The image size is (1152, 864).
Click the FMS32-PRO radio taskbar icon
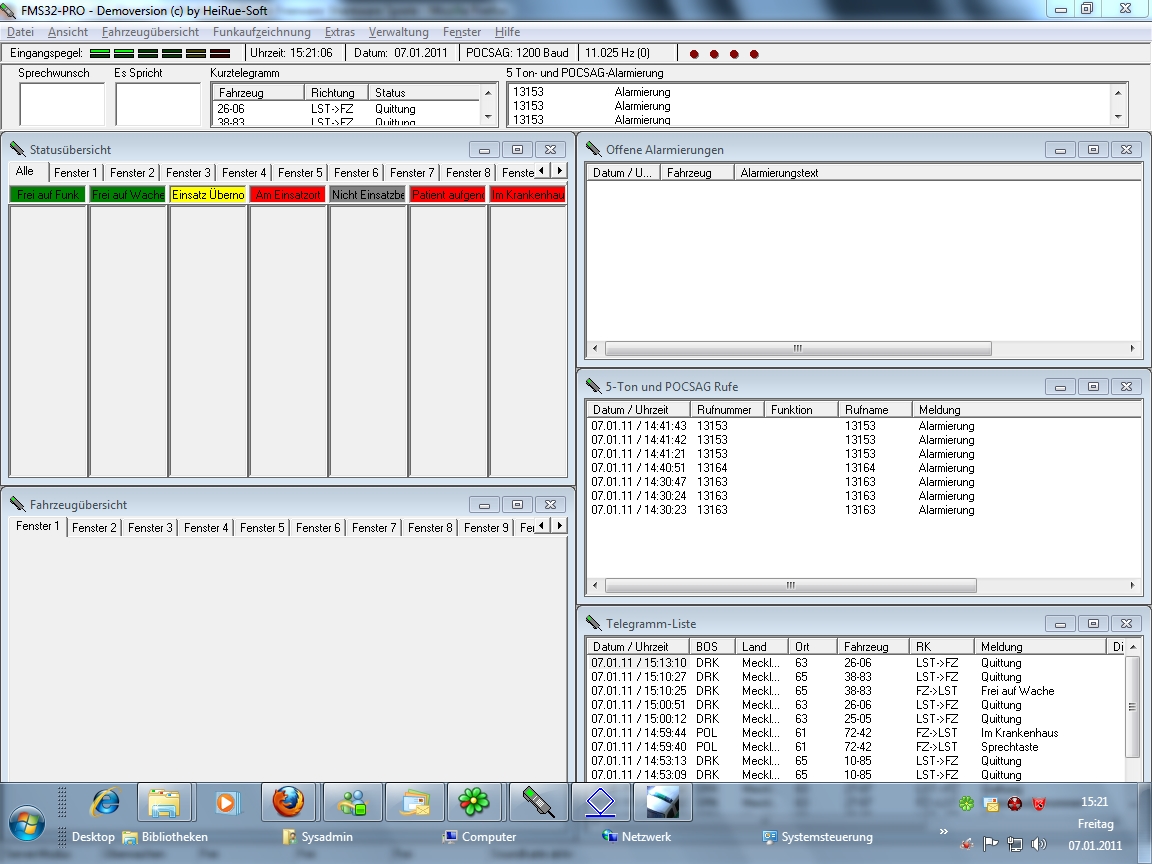coord(538,802)
